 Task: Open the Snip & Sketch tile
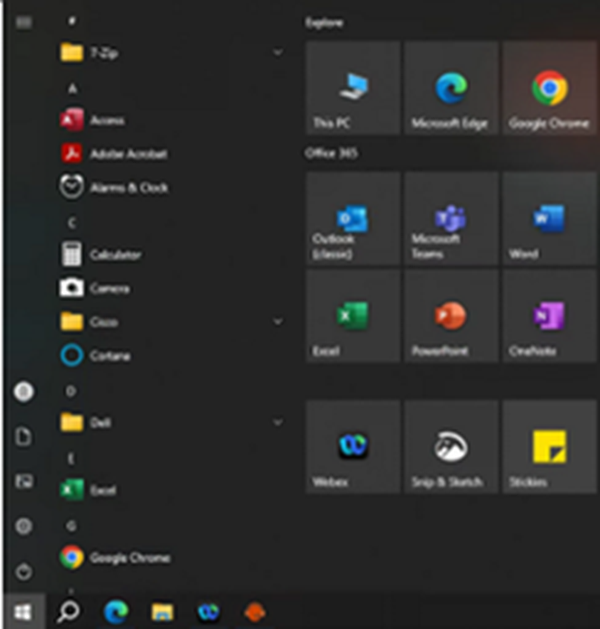point(451,446)
